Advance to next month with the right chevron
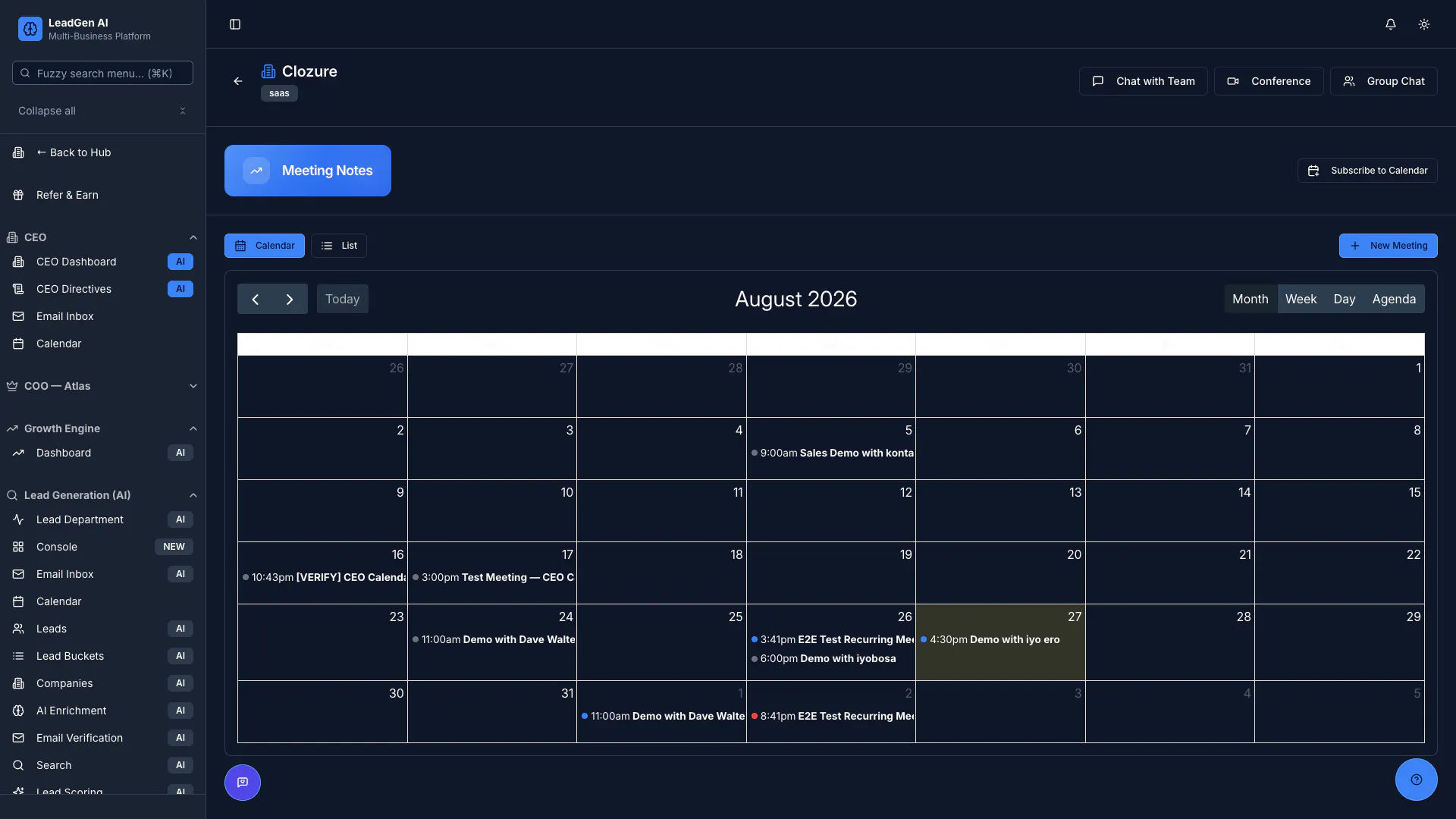The image size is (1456, 819). pyautogui.click(x=290, y=299)
